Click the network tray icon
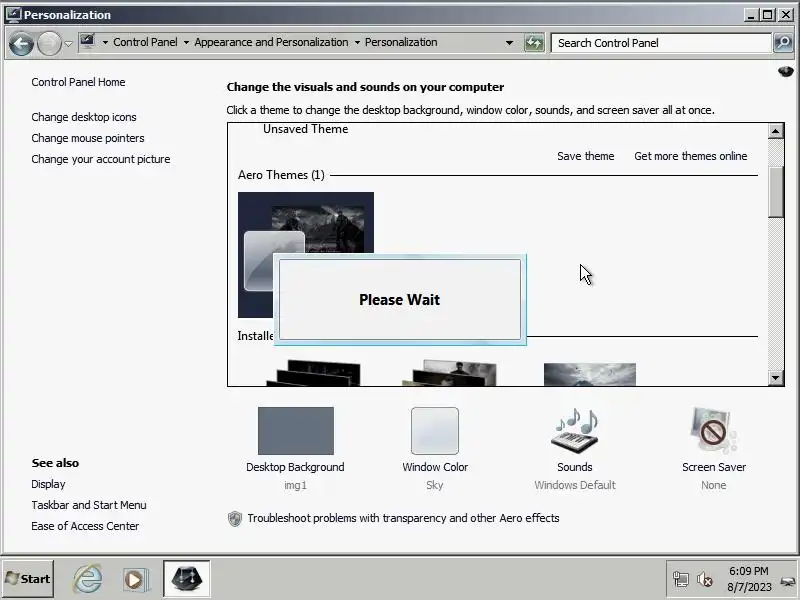 [x=681, y=580]
